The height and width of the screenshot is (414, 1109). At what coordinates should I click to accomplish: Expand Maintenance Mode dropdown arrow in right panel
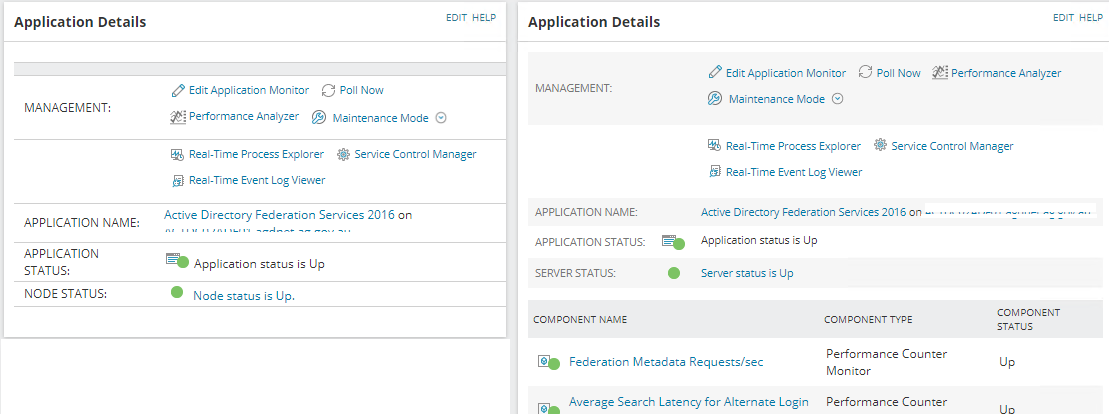[838, 99]
